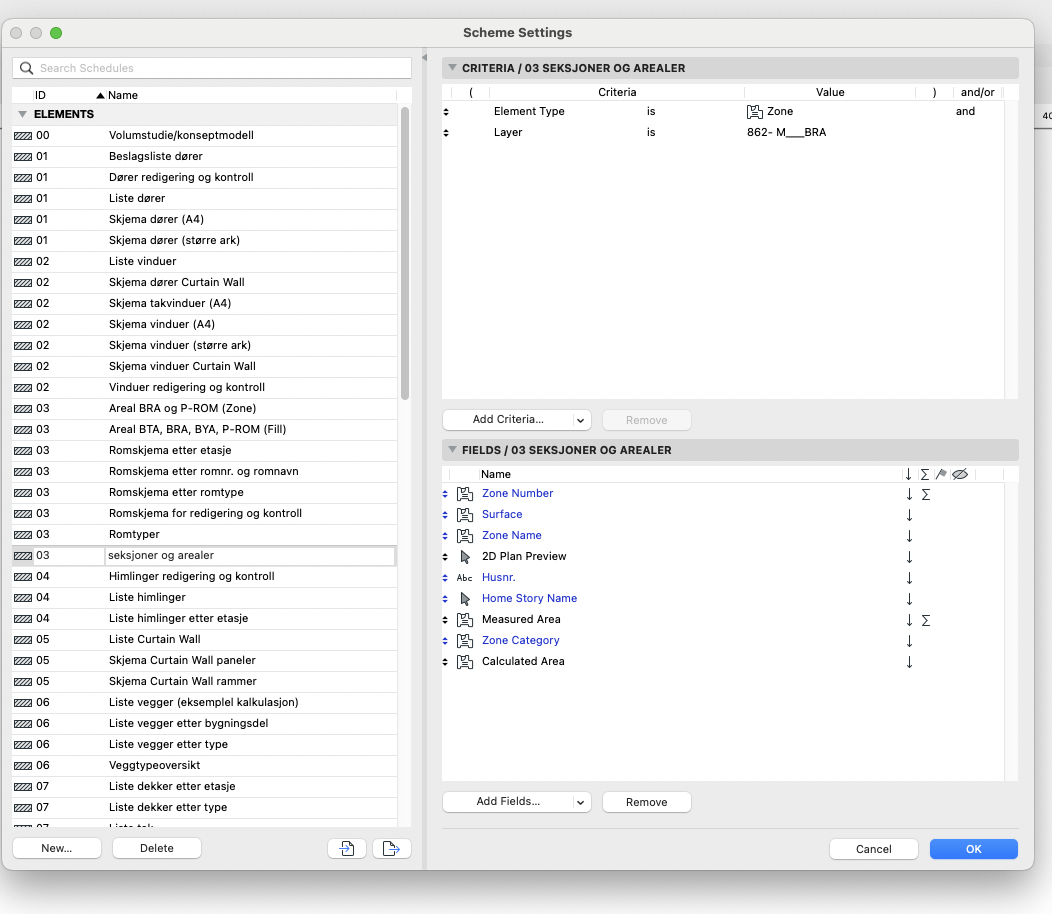Click the zone icon beside Zone Number

[x=464, y=493]
